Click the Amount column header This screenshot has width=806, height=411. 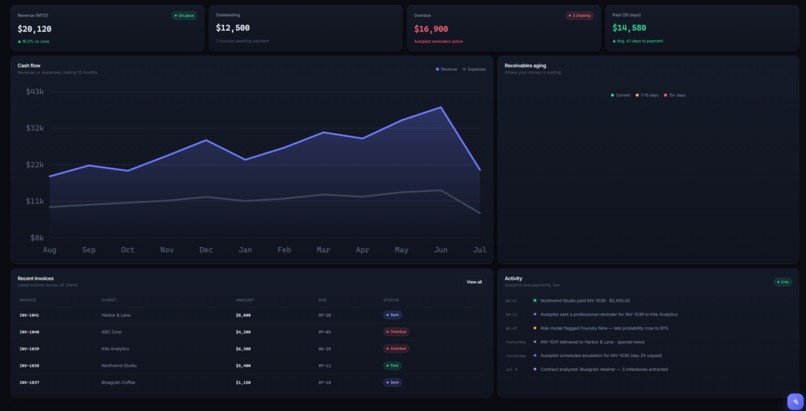tap(245, 300)
